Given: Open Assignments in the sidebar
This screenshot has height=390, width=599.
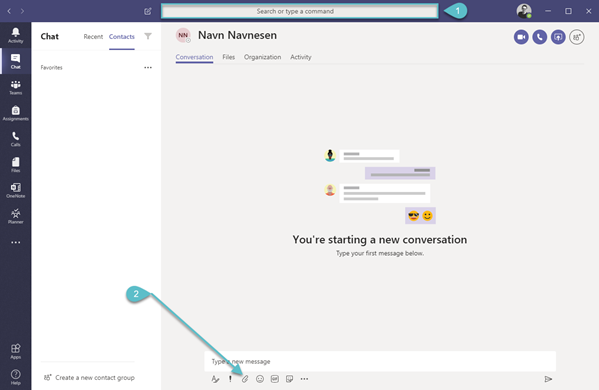Looking at the screenshot, I should (x=15, y=113).
